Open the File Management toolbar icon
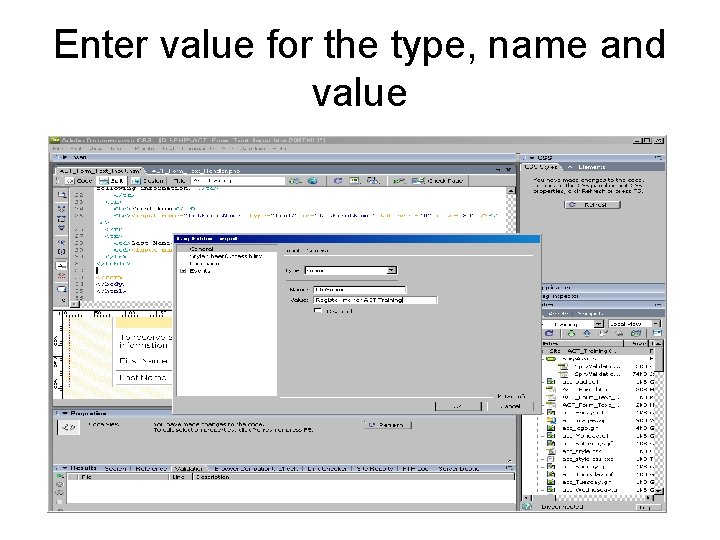 pyautogui.click(x=294, y=181)
